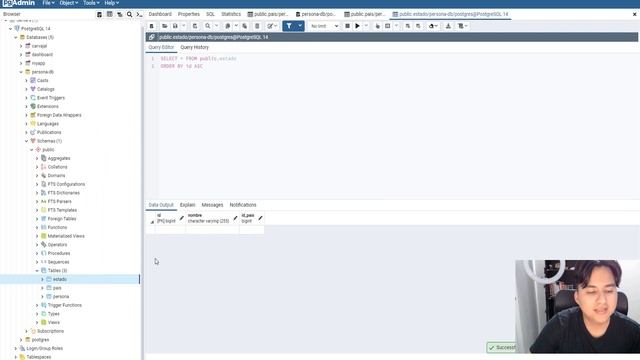Click the connection status icon beside public.estado
The image size is (640, 360).
(151, 37)
